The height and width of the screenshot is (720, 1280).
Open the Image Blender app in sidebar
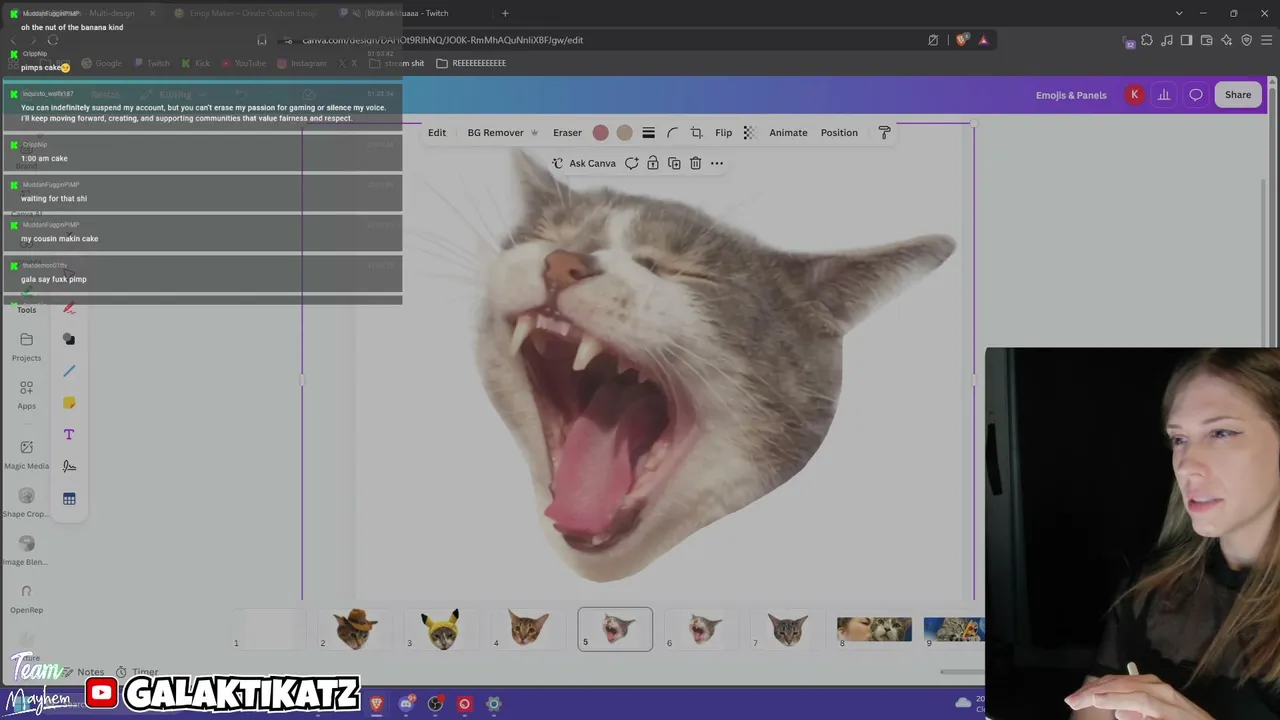pos(26,552)
